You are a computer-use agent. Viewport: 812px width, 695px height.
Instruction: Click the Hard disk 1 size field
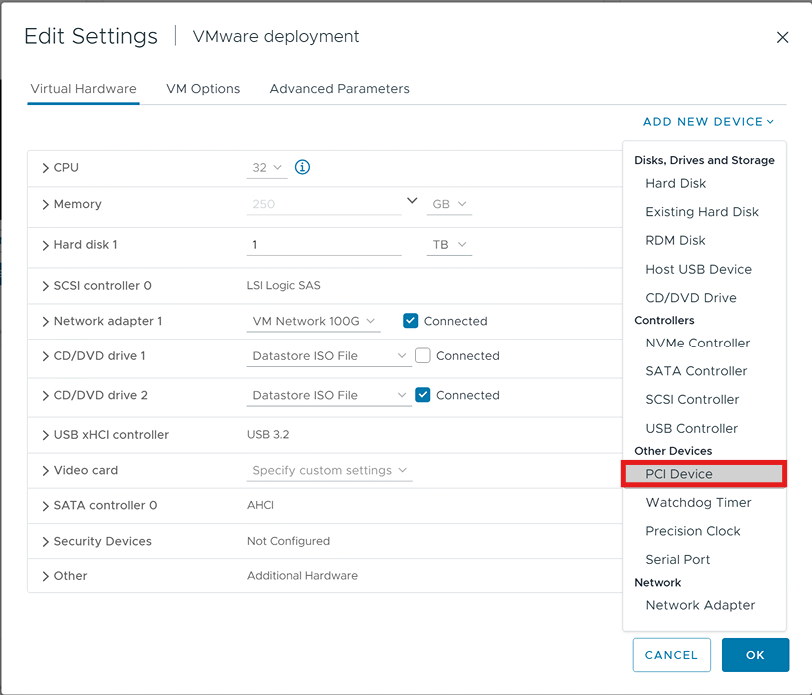[x=323, y=245]
